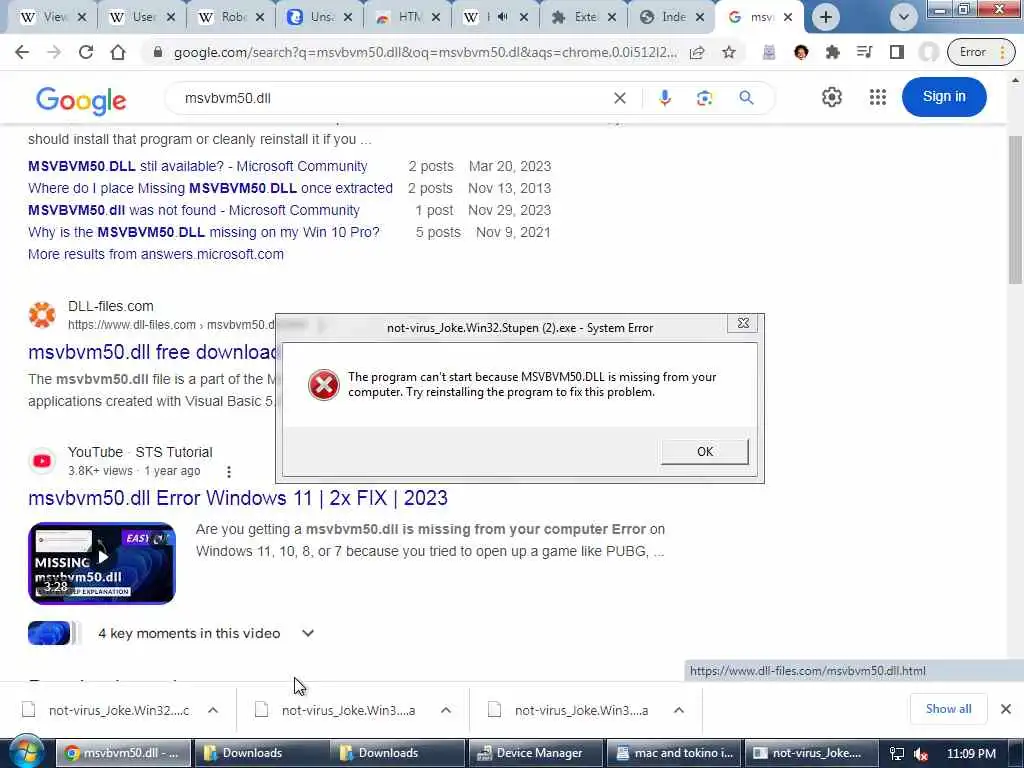Viewport: 1024px width, 768px height.
Task: Search by image with the Lens icon
Action: click(x=704, y=98)
